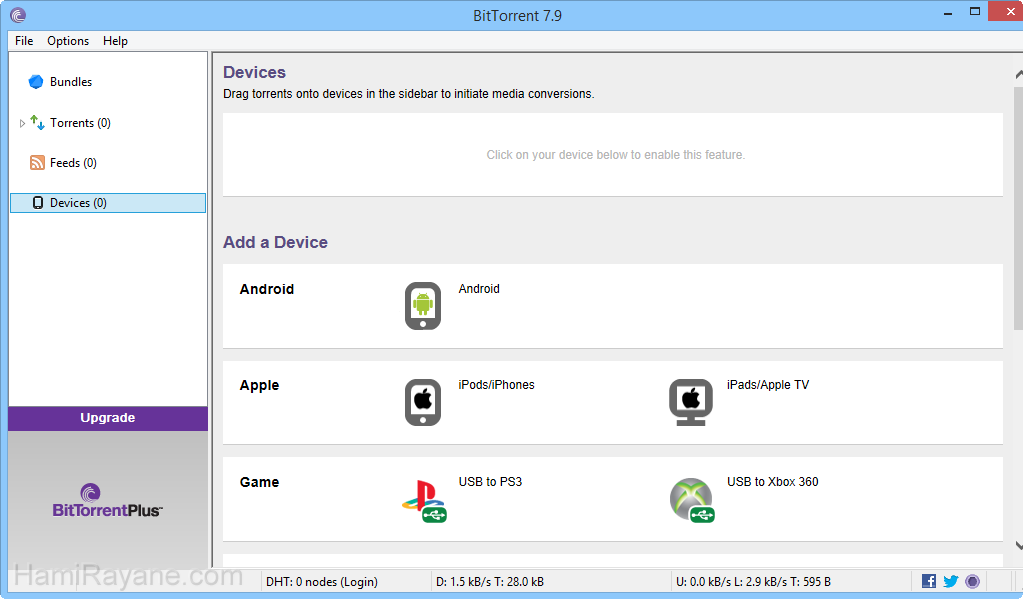
Task: Click the bold Android category label
Action: [x=267, y=289]
